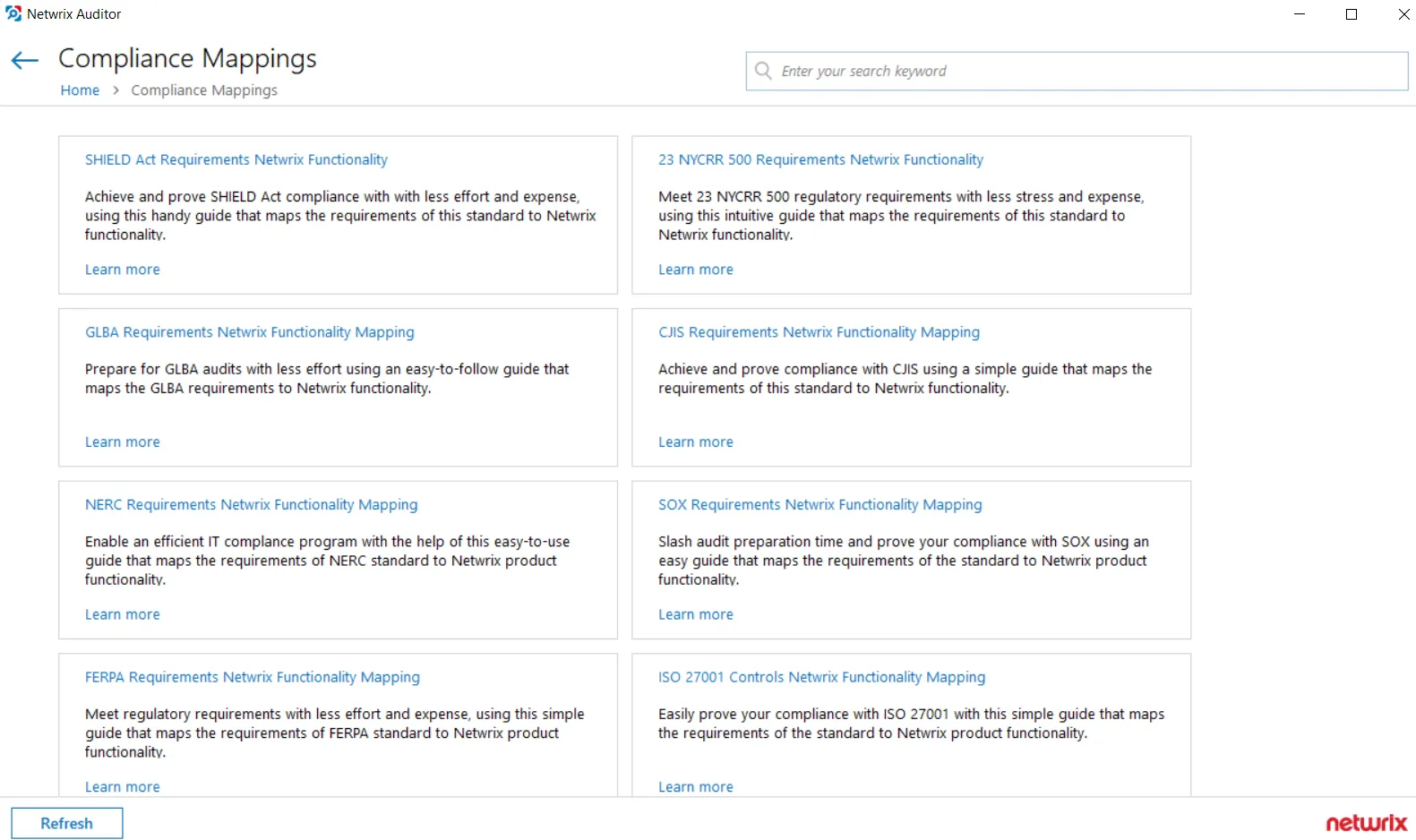Image resolution: width=1416 pixels, height=840 pixels.
Task: Click the search magnifier icon
Action: pyautogui.click(x=763, y=70)
